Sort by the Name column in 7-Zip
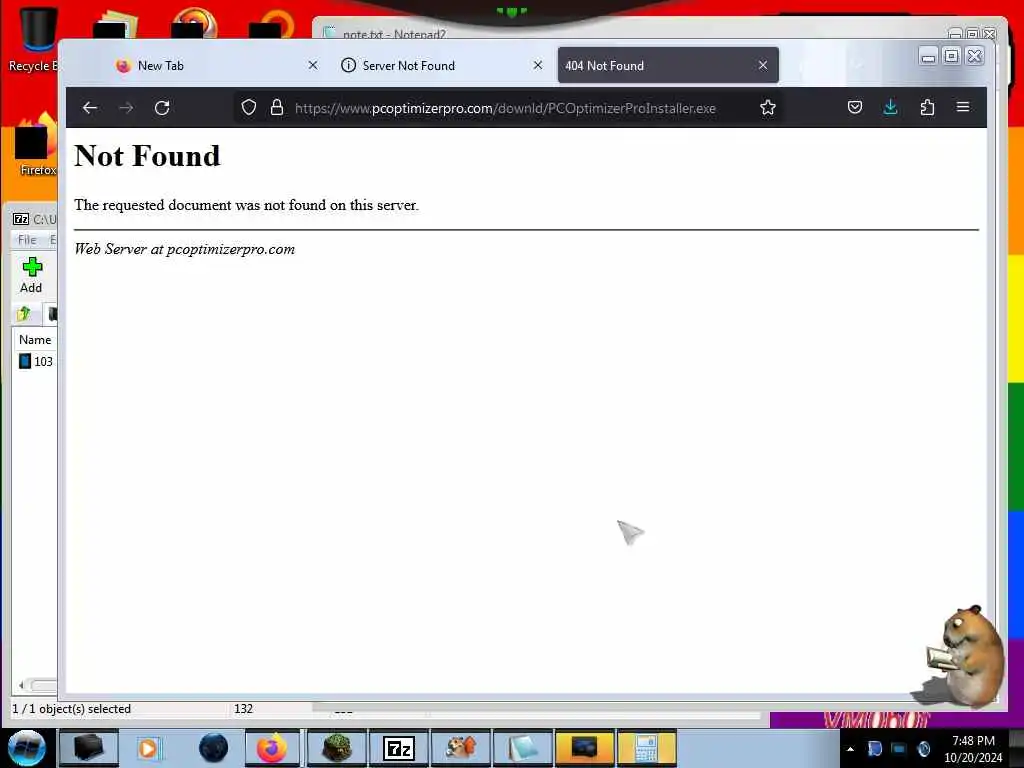Image resolution: width=1024 pixels, height=768 pixels. click(x=35, y=340)
